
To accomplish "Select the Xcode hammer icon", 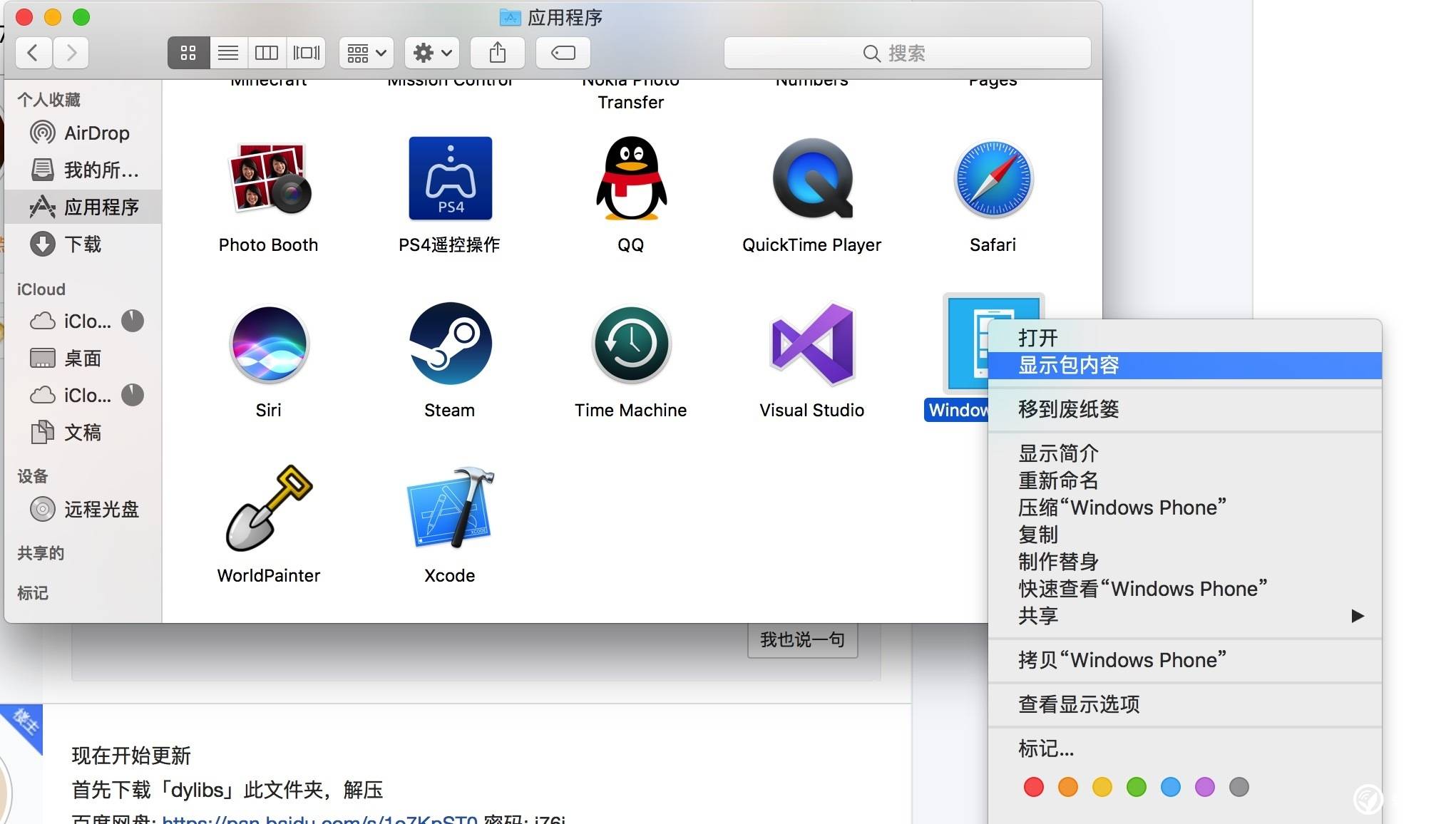I will click(x=450, y=508).
